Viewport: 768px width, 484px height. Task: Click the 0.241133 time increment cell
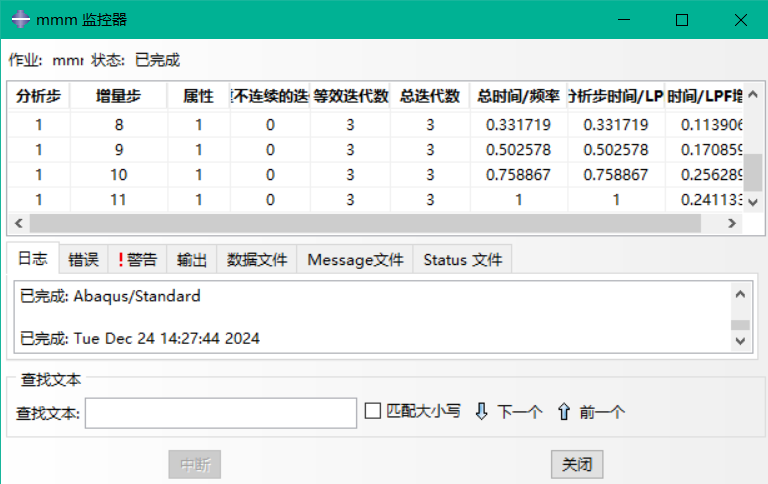coord(704,199)
